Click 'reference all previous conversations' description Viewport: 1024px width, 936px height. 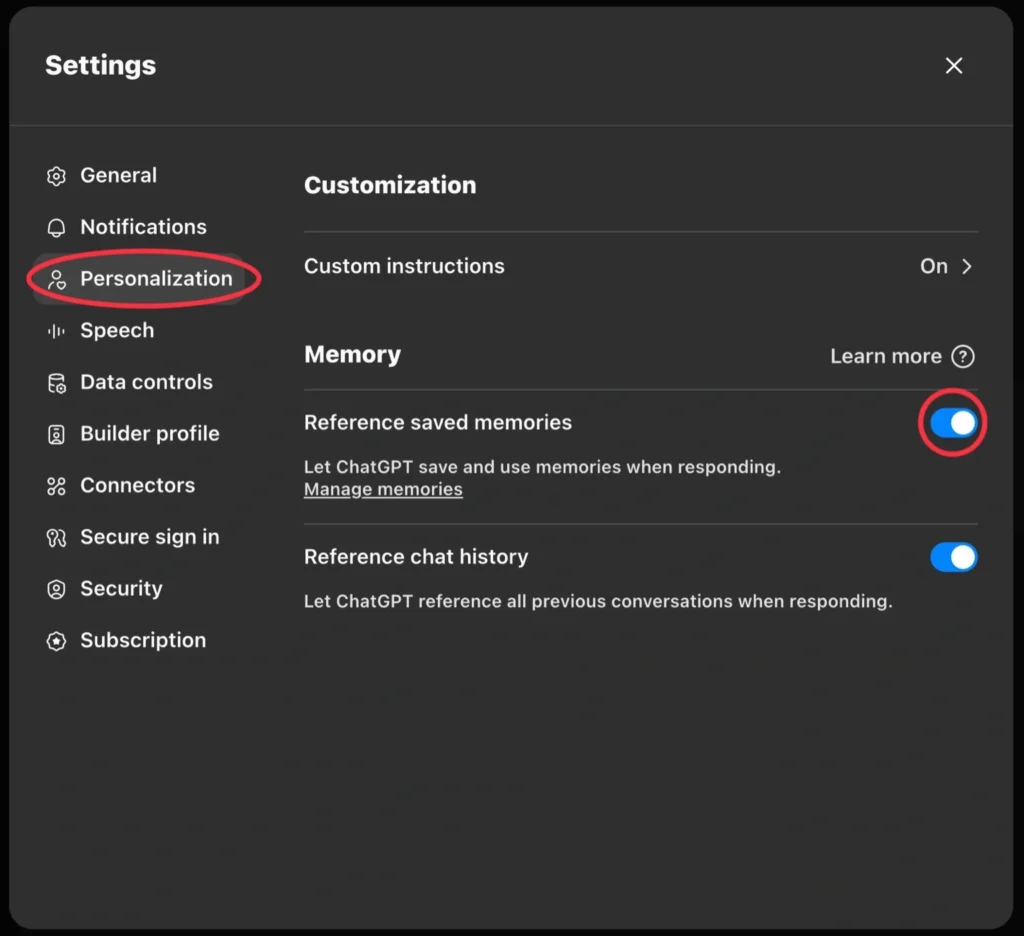598,601
